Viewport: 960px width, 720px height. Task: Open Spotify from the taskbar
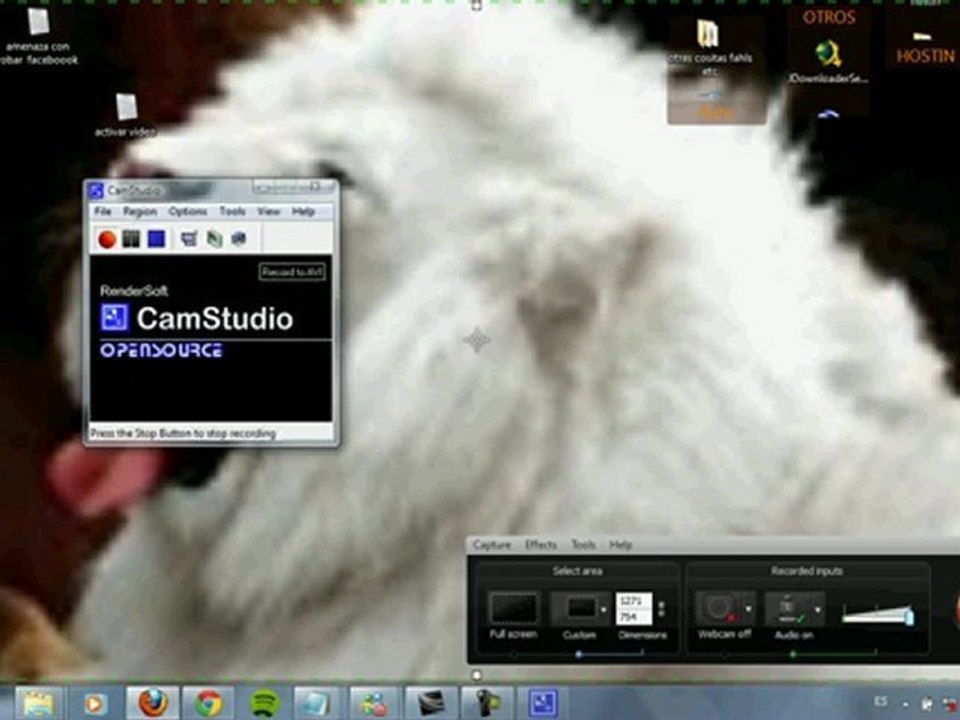[x=264, y=703]
